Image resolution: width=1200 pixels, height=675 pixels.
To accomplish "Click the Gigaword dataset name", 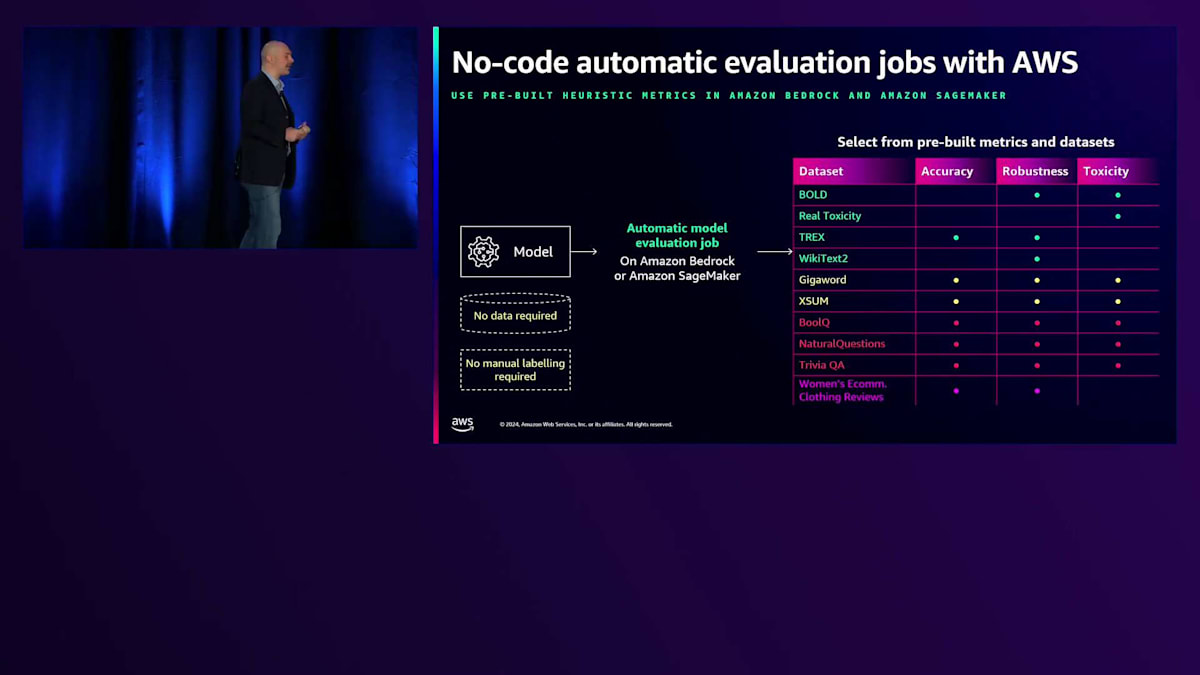I will [823, 280].
